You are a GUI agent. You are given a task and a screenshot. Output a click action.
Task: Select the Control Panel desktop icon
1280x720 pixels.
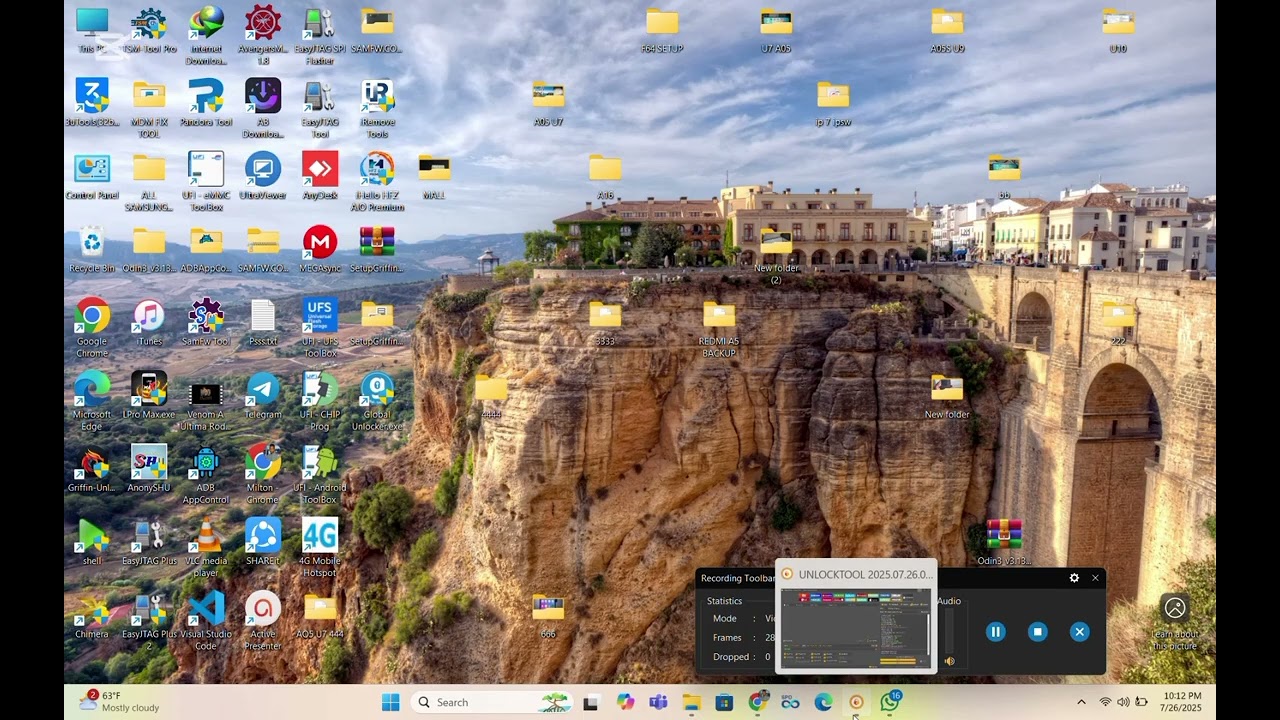(92, 176)
